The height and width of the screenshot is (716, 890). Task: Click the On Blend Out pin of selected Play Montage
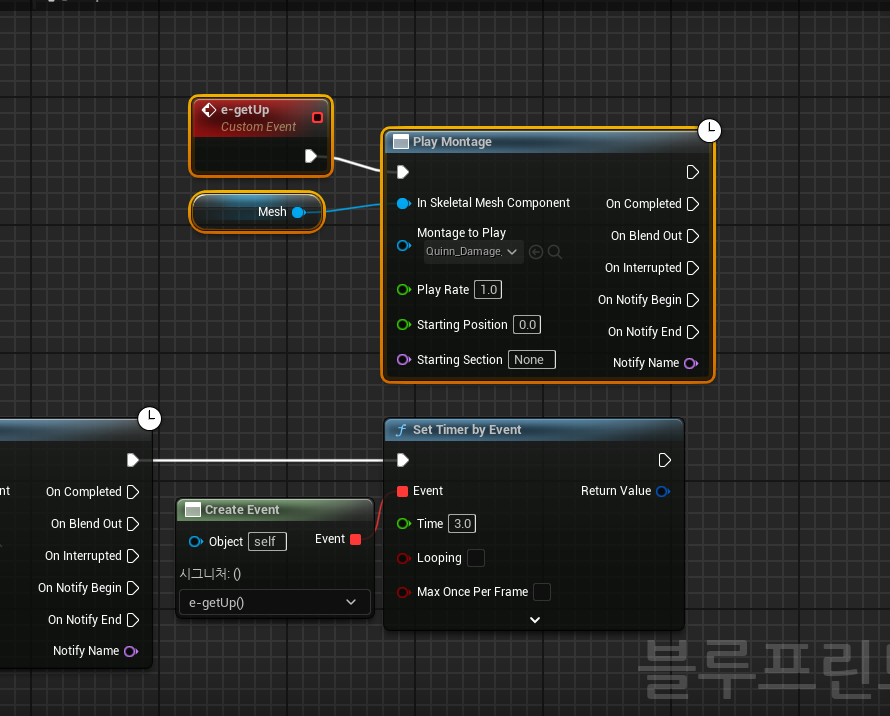(692, 236)
